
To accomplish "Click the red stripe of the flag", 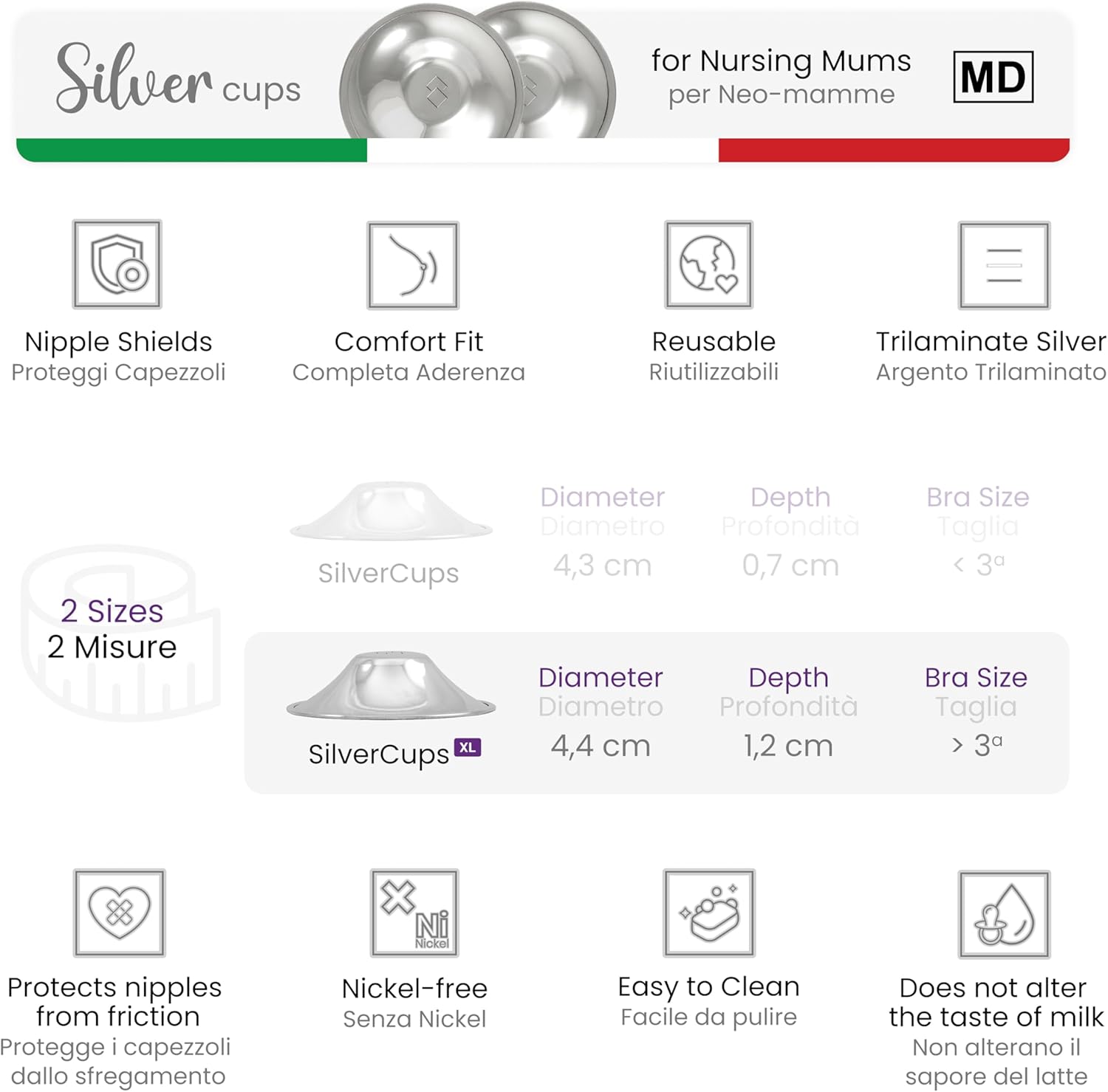I will pyautogui.click(x=894, y=150).
